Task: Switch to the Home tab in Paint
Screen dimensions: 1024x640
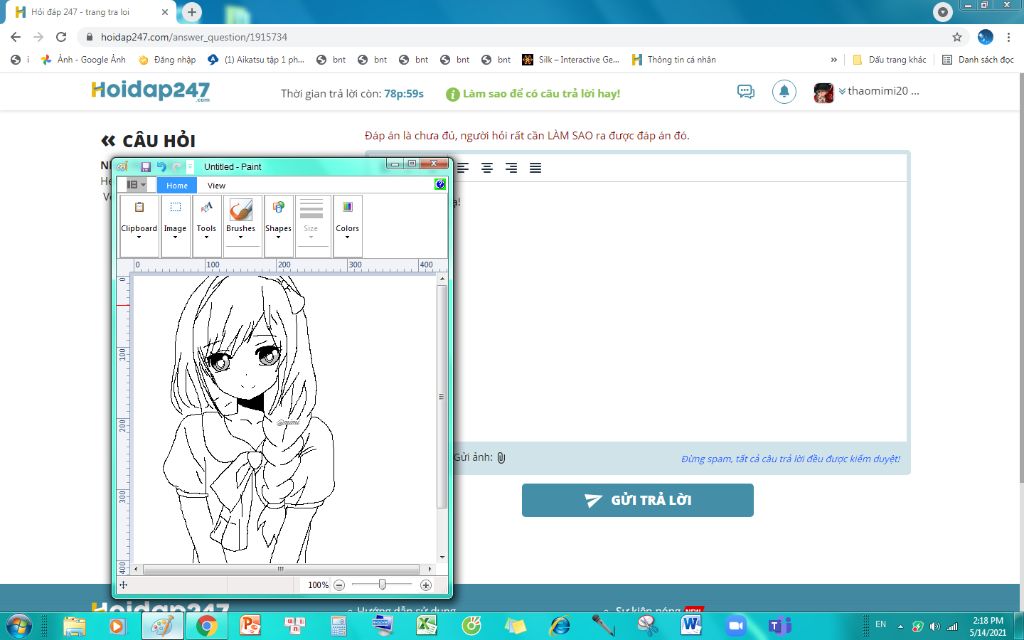Action: [177, 185]
